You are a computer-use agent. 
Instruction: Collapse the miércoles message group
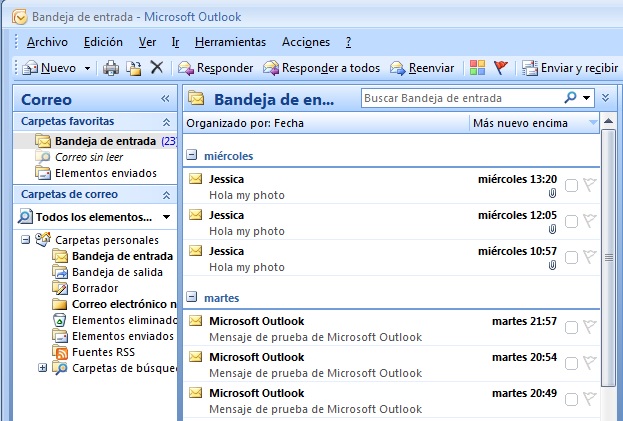click(193, 156)
